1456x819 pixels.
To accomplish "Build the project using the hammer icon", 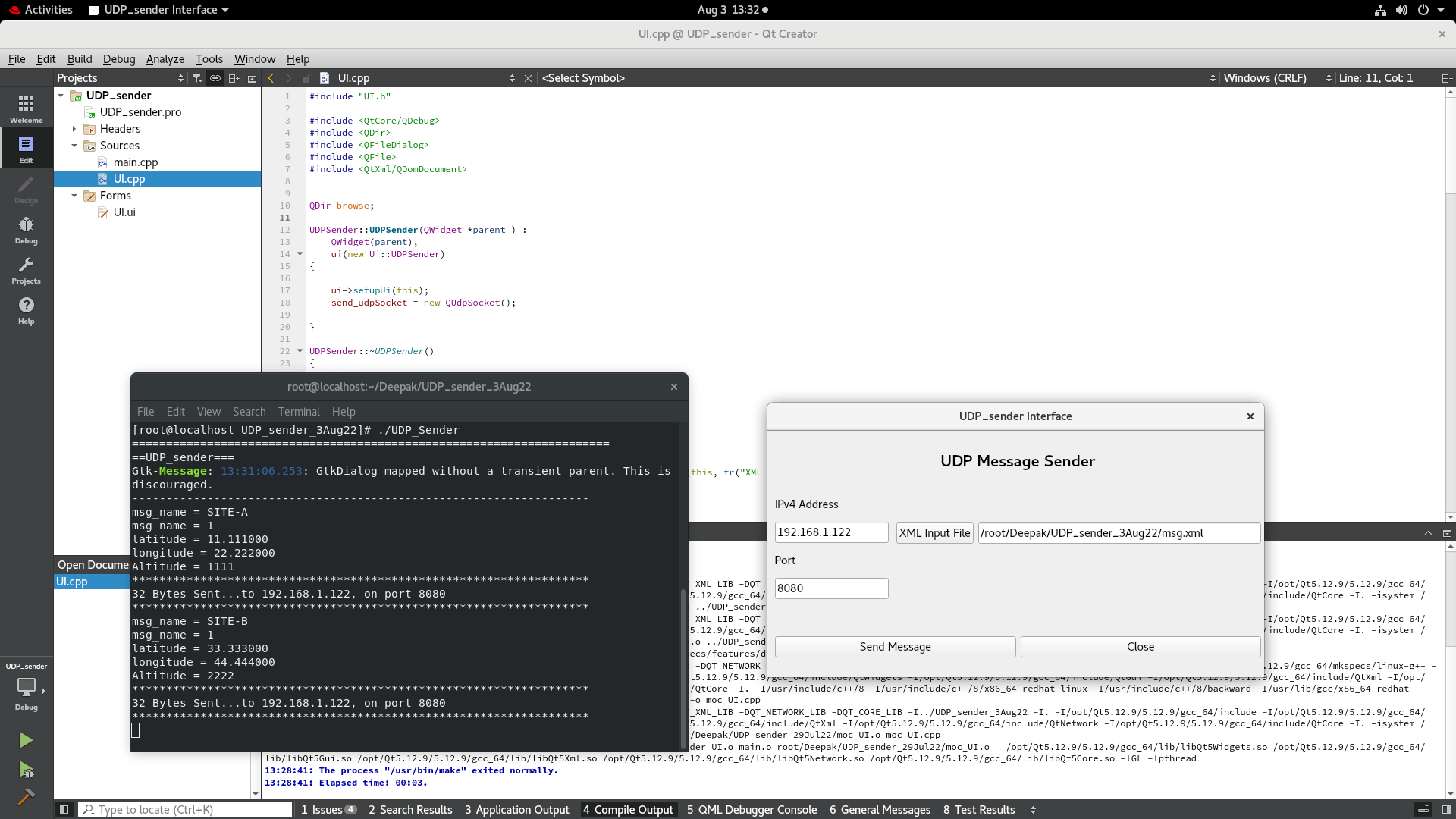I will (26, 798).
